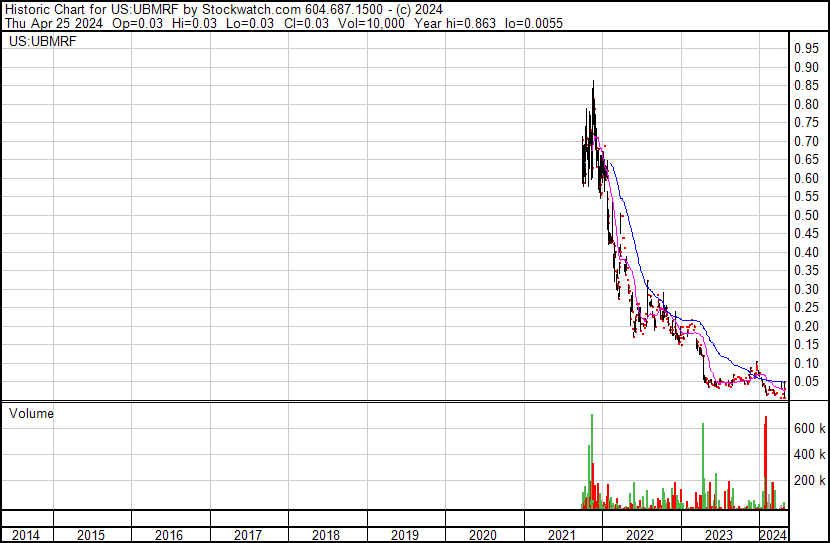Click the lo=0.0055 header value
830x543 pixels.
pyautogui.click(x=534, y=23)
